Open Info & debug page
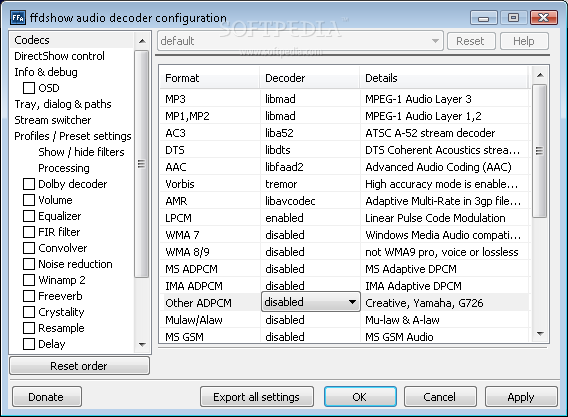Screen dimensions: 568x417 point(46,72)
